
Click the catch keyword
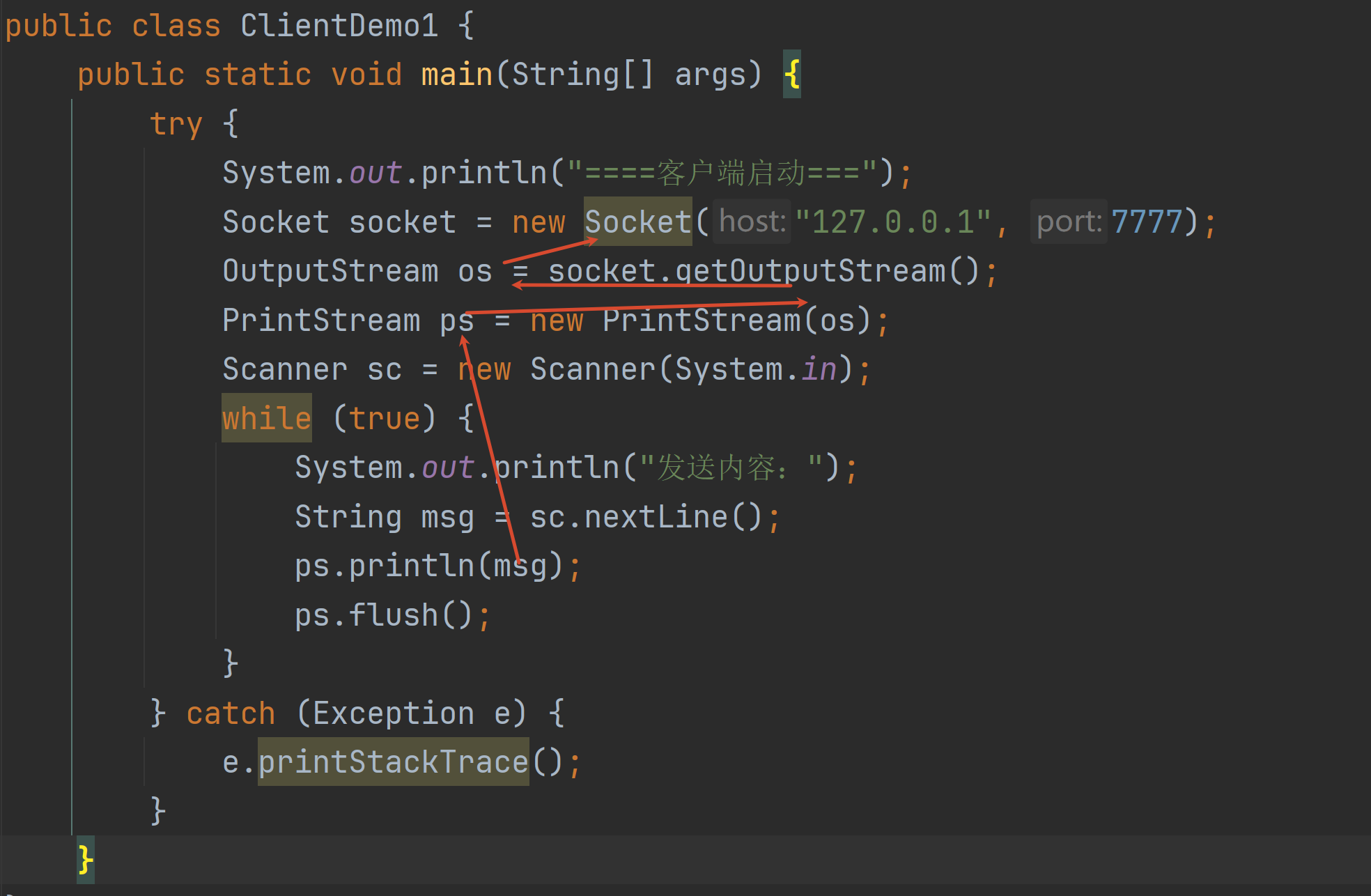coord(231,713)
